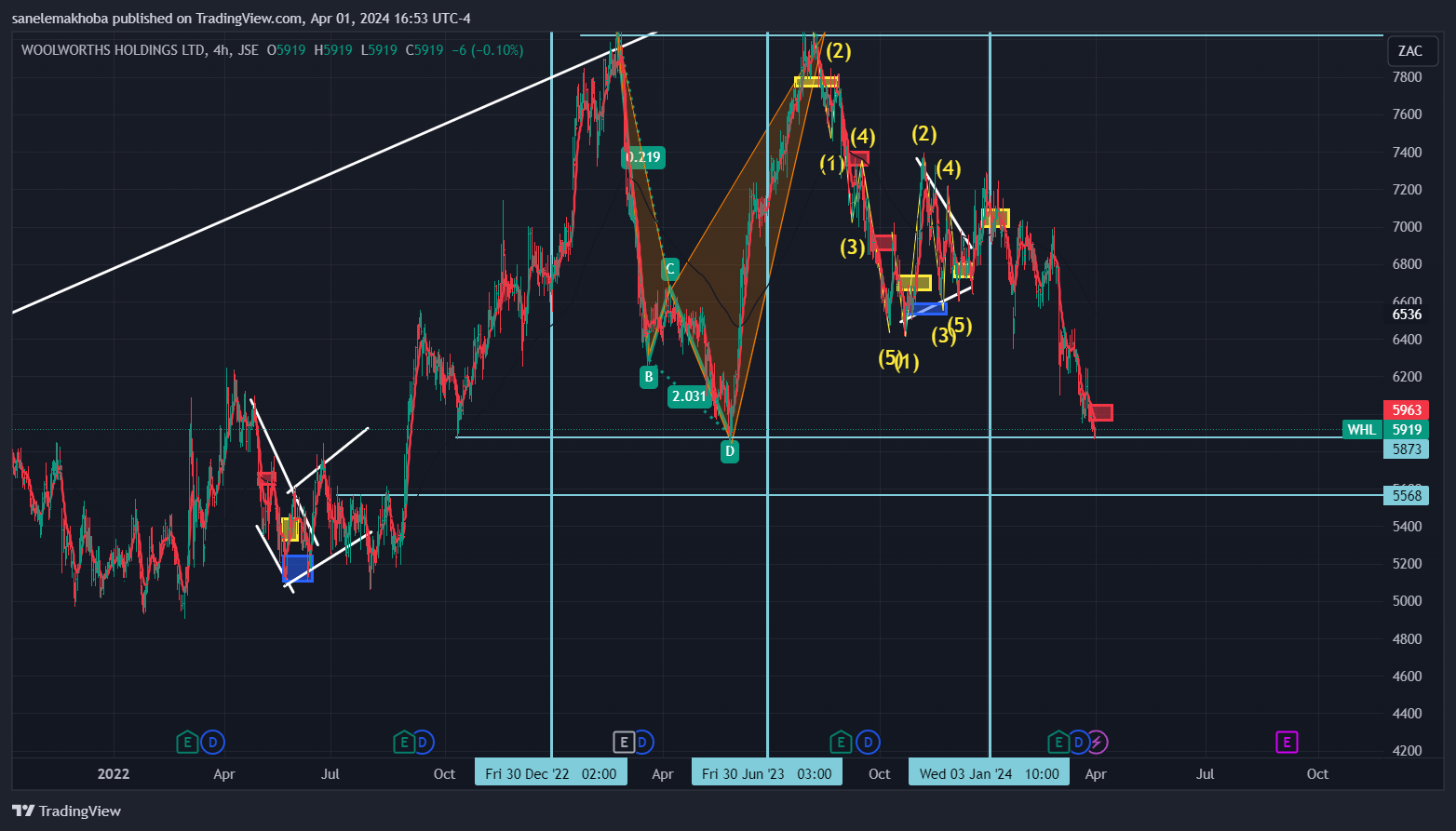The image size is (1456, 831).
Task: Click the 5568 horizontal line price label
Action: click(1407, 496)
